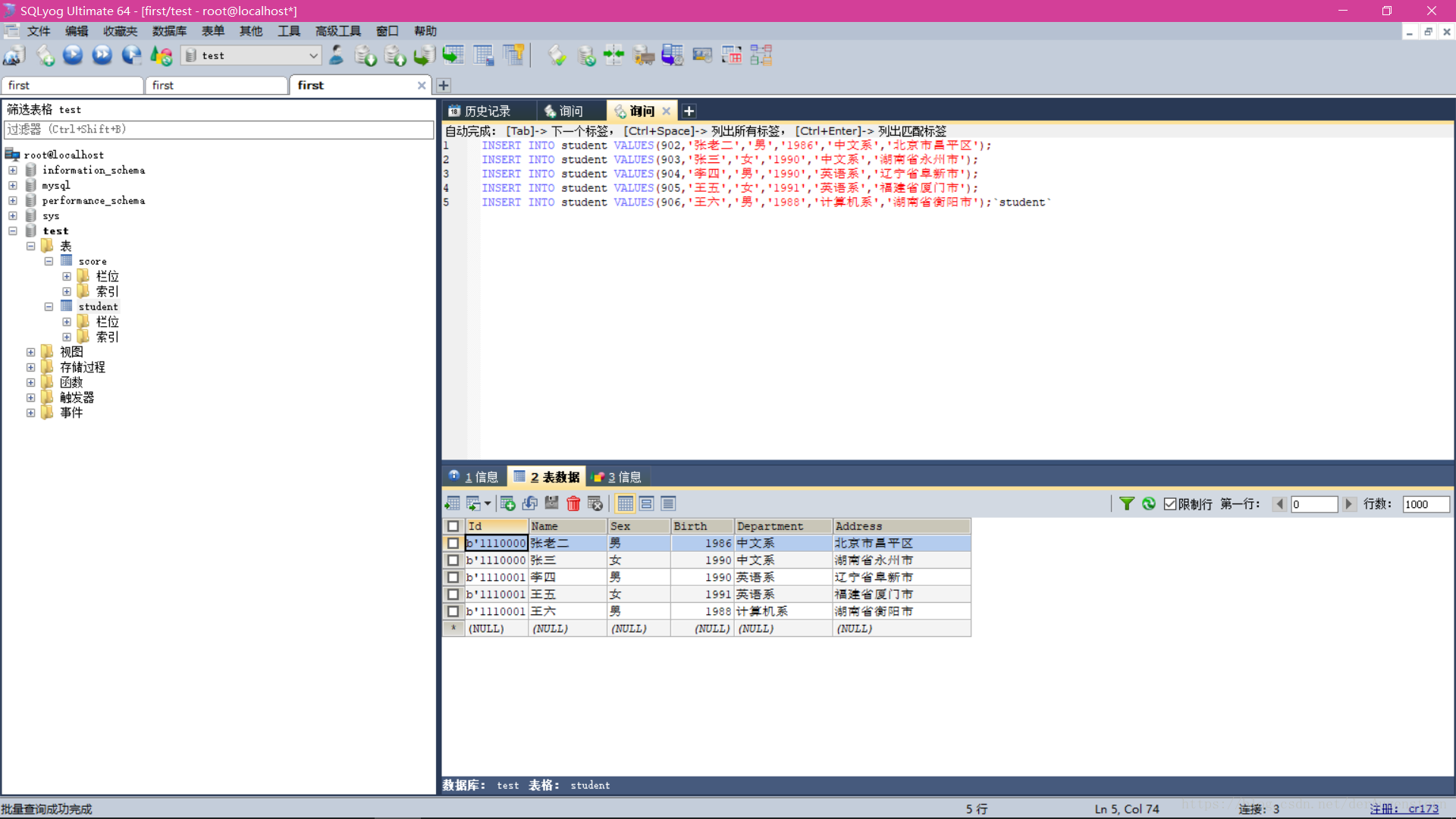Click the red Delete Row trash icon
1456x819 pixels.
coord(573,504)
